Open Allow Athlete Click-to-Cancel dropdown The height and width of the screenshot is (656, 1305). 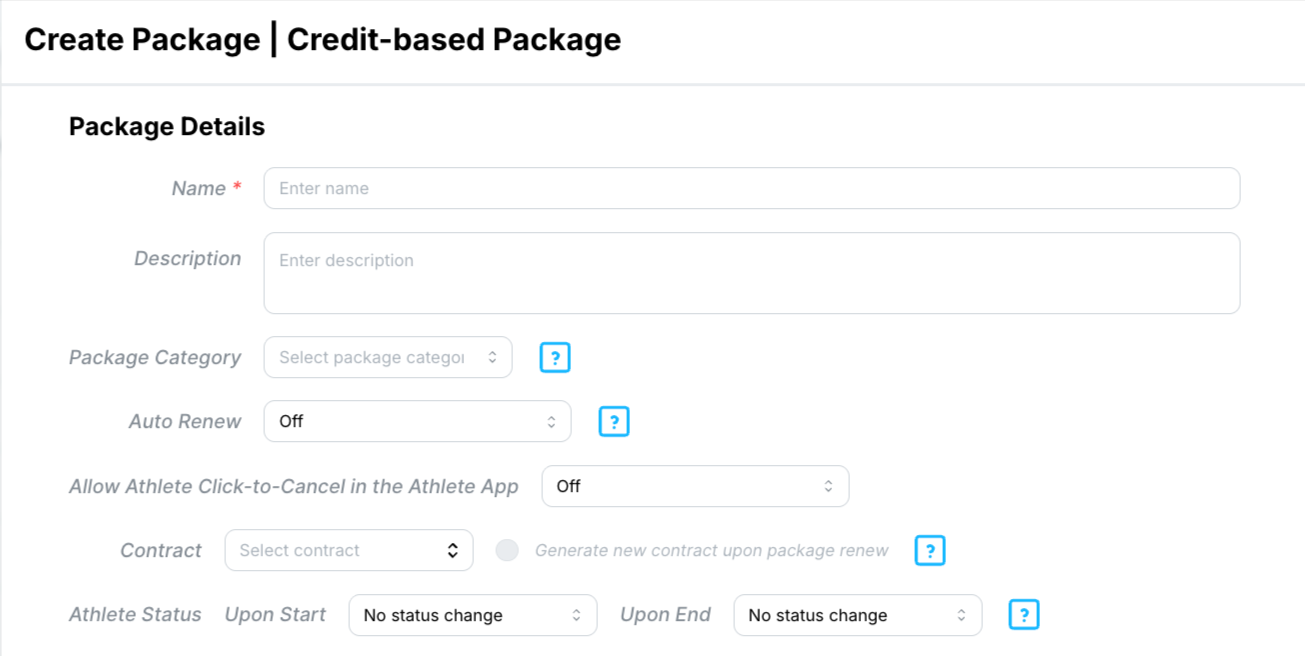[x=695, y=486]
